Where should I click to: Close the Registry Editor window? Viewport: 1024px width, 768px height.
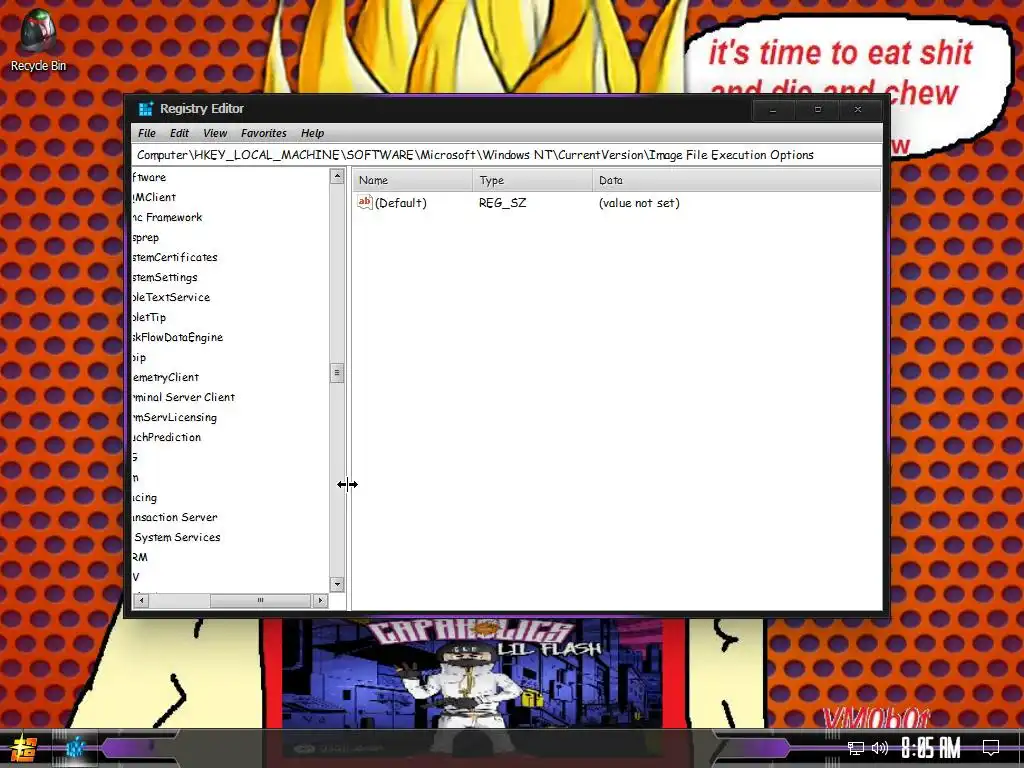coord(858,110)
